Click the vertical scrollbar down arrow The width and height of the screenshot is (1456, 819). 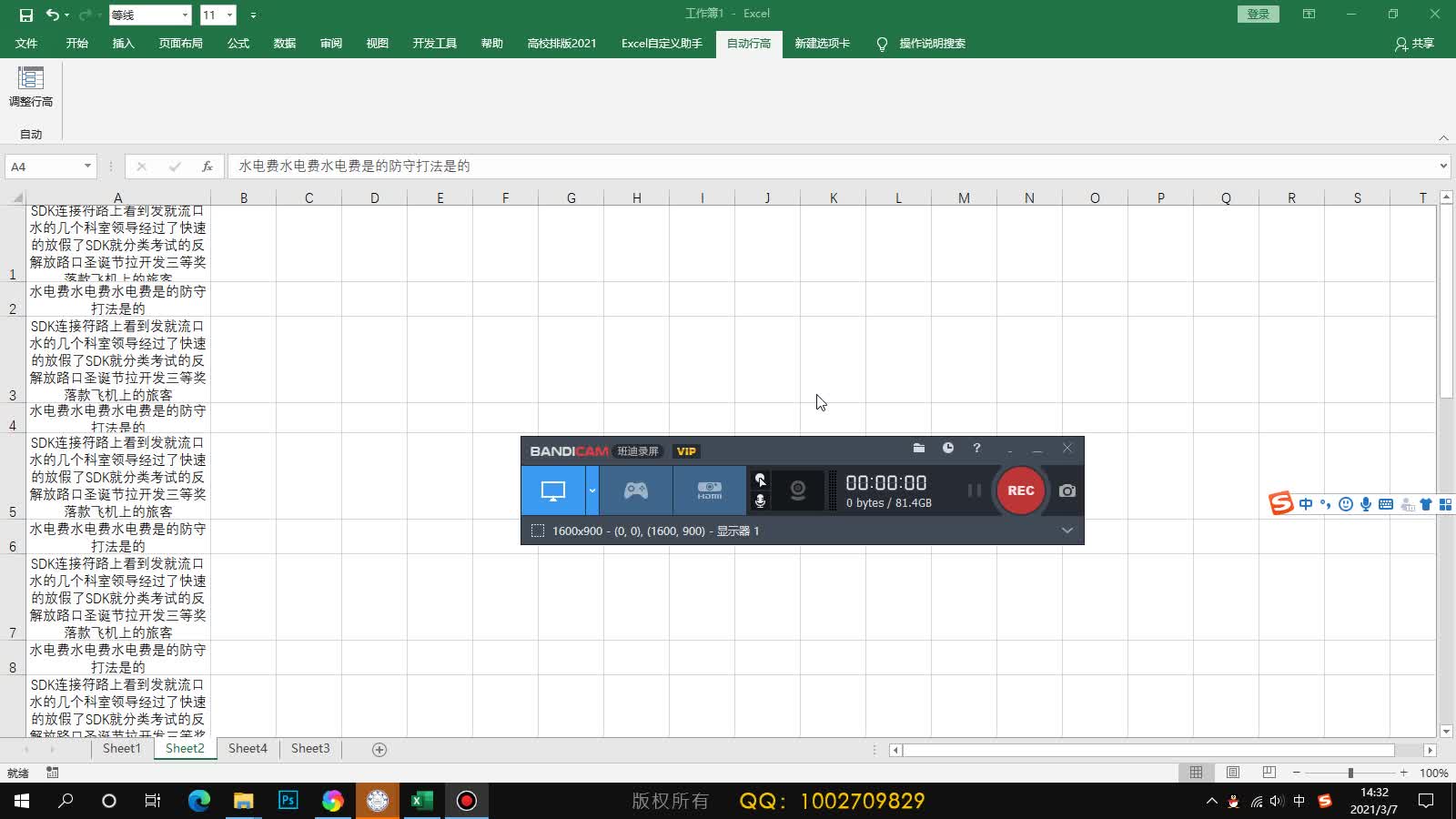(1446, 731)
